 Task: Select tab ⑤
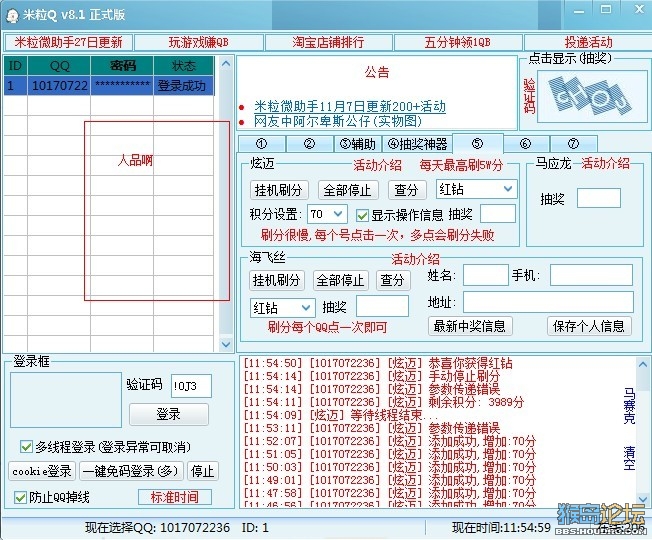(477, 143)
